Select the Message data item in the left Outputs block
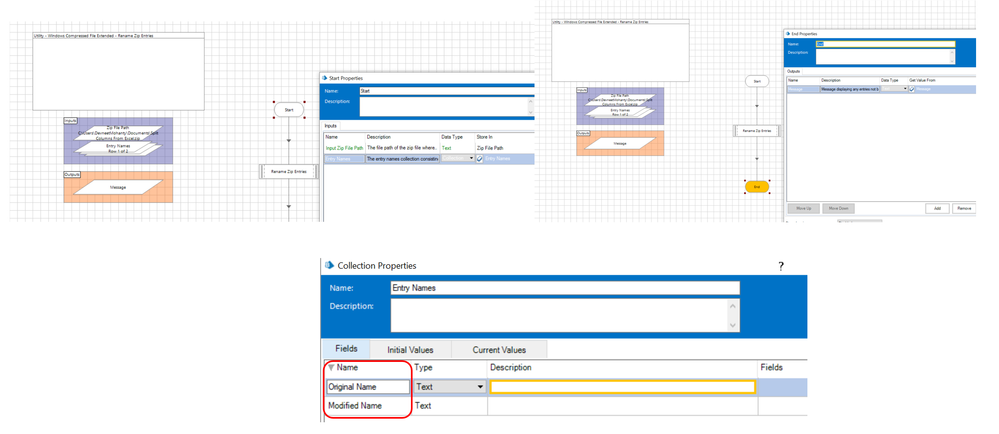The height and width of the screenshot is (434, 999). pos(117,187)
